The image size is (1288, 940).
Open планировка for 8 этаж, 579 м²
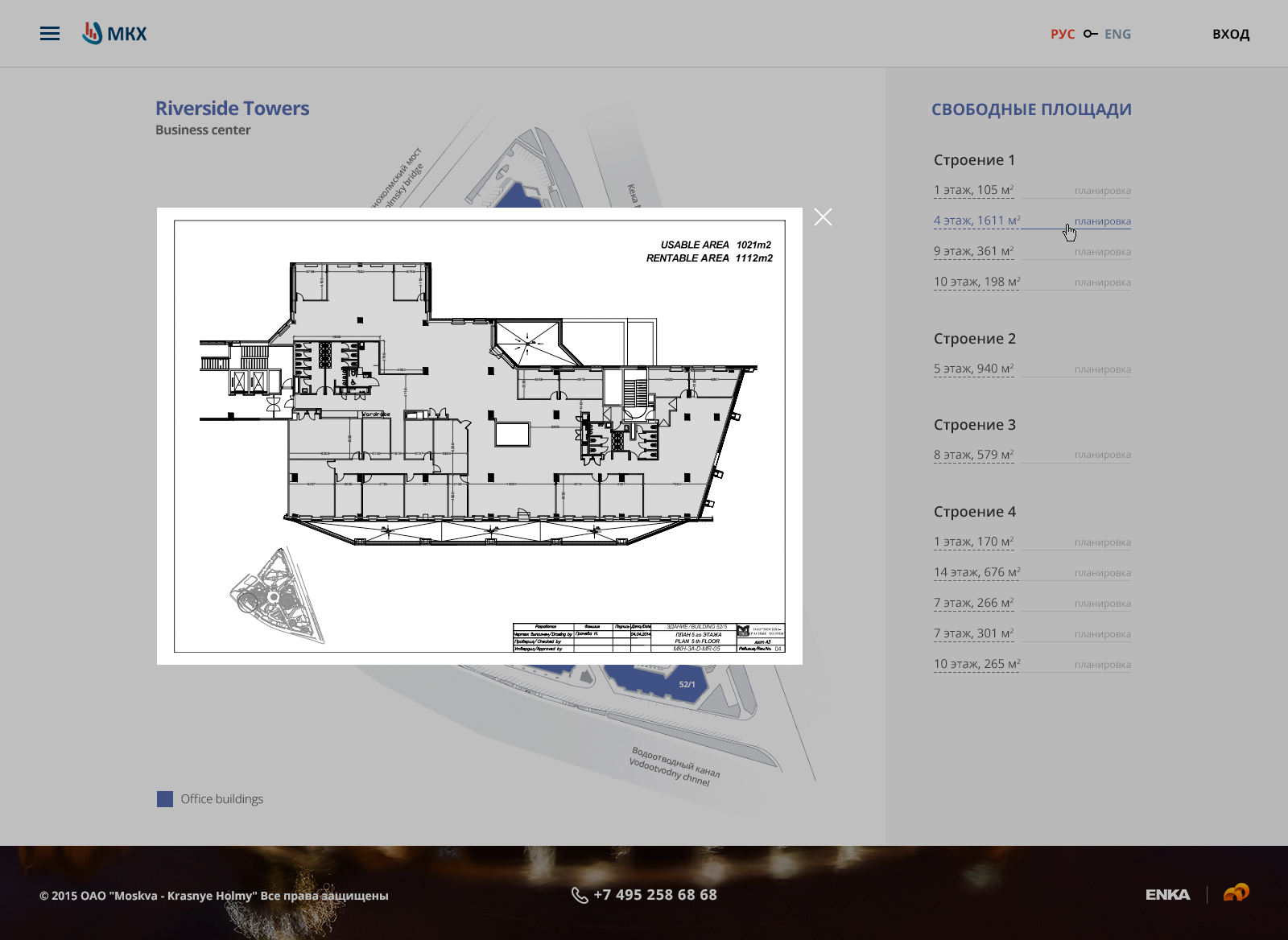click(x=1102, y=455)
